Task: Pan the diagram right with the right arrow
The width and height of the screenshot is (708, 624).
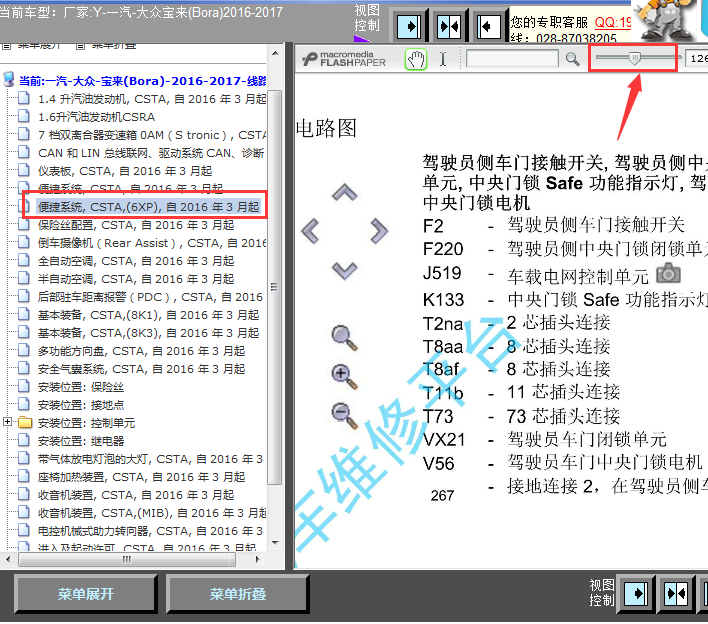Action: click(x=378, y=232)
